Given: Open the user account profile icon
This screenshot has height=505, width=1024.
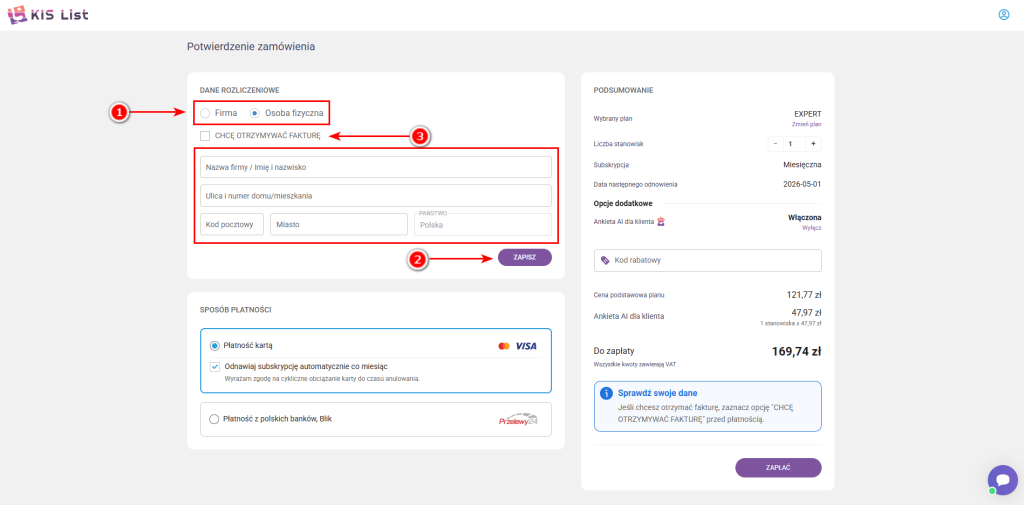Looking at the screenshot, I should (x=1003, y=14).
